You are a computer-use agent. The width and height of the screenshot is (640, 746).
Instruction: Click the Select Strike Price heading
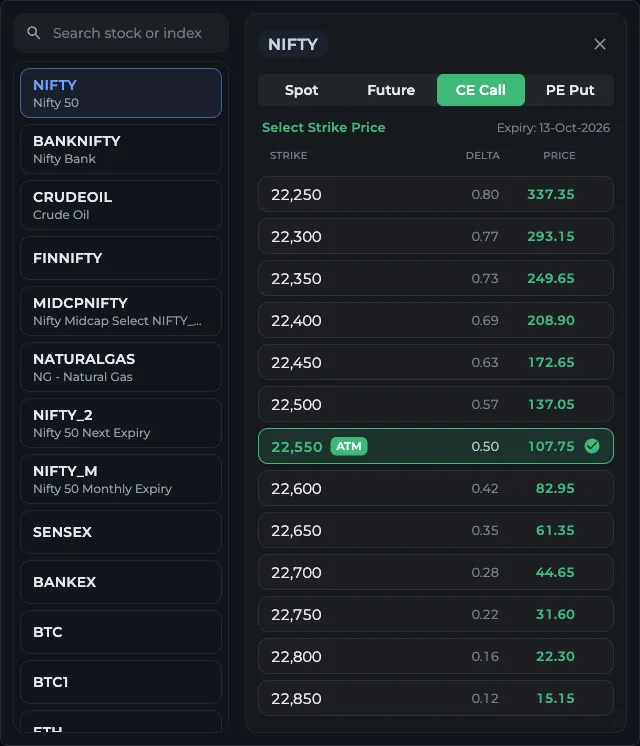324,128
